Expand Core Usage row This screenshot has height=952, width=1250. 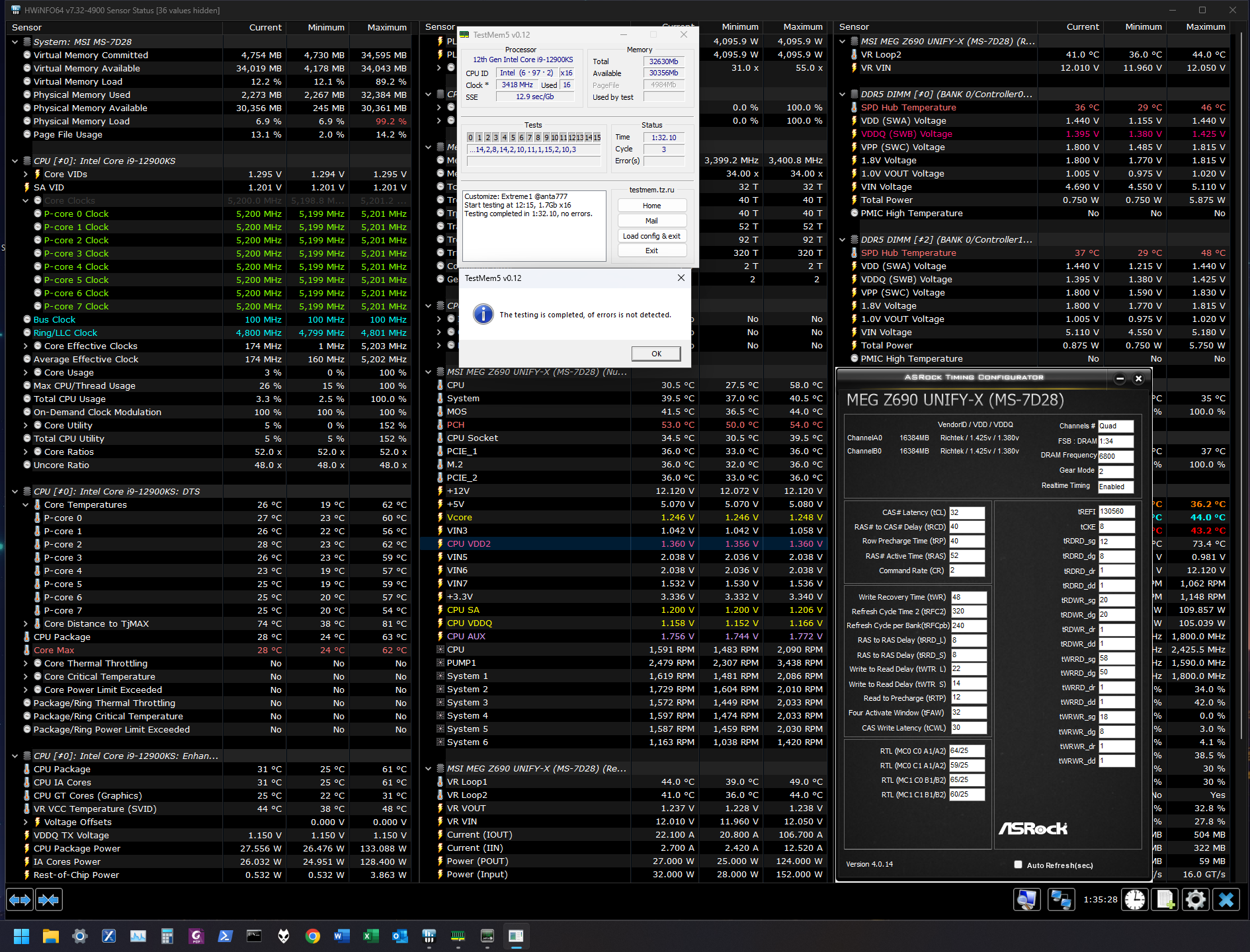26,372
